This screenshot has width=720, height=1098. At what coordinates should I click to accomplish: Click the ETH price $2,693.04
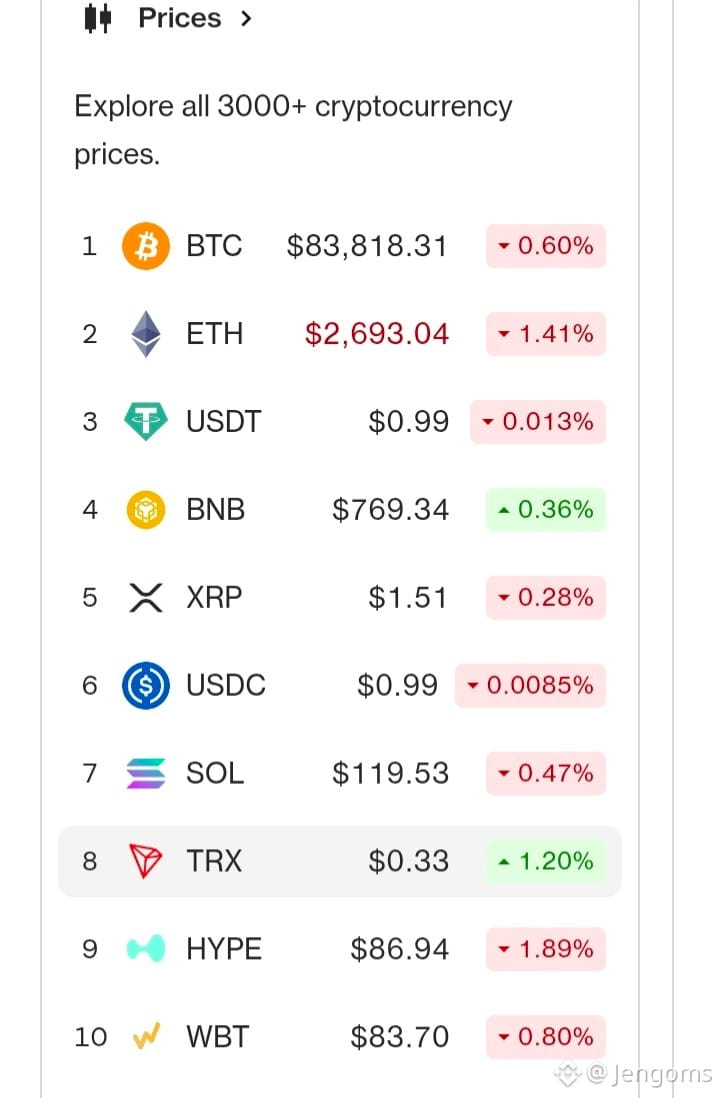377,334
